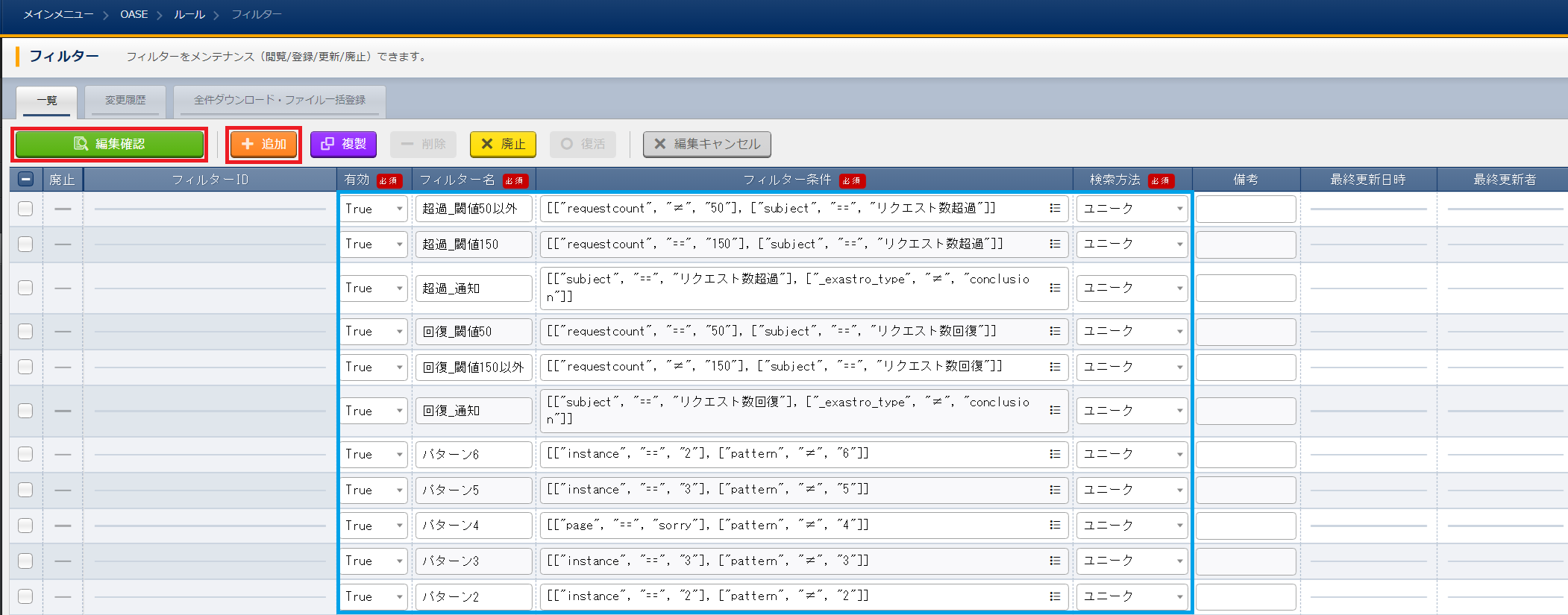
Task: Switch to the 変更履歴 tab
Action: click(125, 101)
